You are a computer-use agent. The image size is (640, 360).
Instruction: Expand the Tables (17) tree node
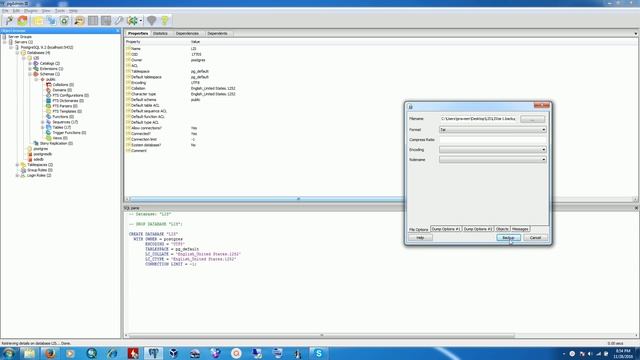tap(42, 127)
